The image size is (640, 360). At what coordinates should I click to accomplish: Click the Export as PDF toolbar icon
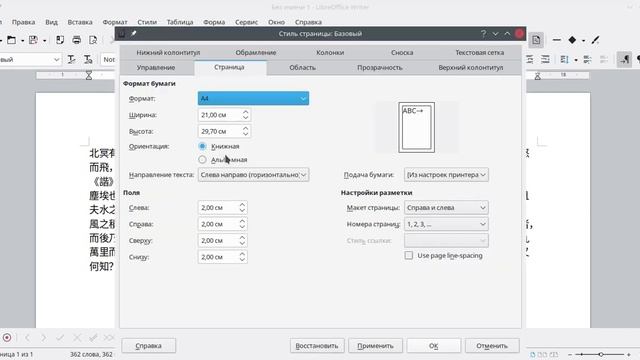[60, 40]
